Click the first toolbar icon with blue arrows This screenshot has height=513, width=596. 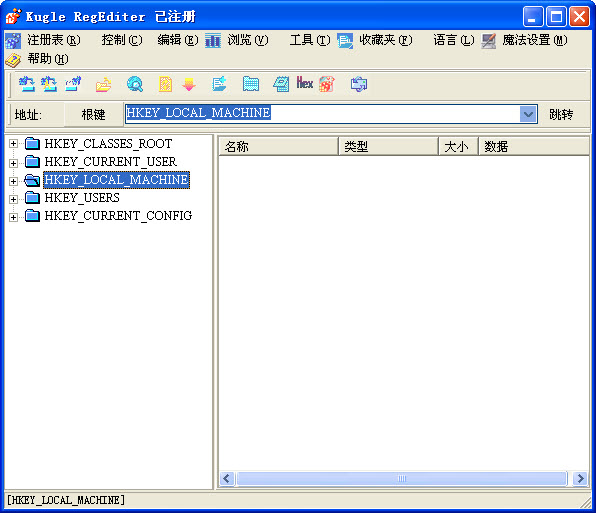(27, 84)
